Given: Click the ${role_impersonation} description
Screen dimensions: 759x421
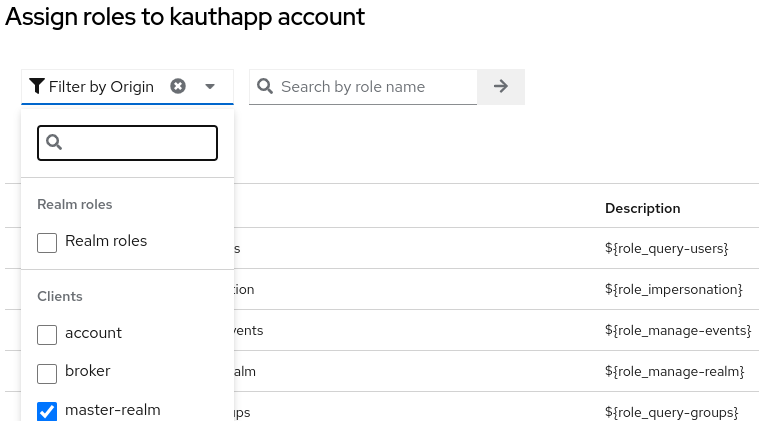Looking at the screenshot, I should (673, 289).
